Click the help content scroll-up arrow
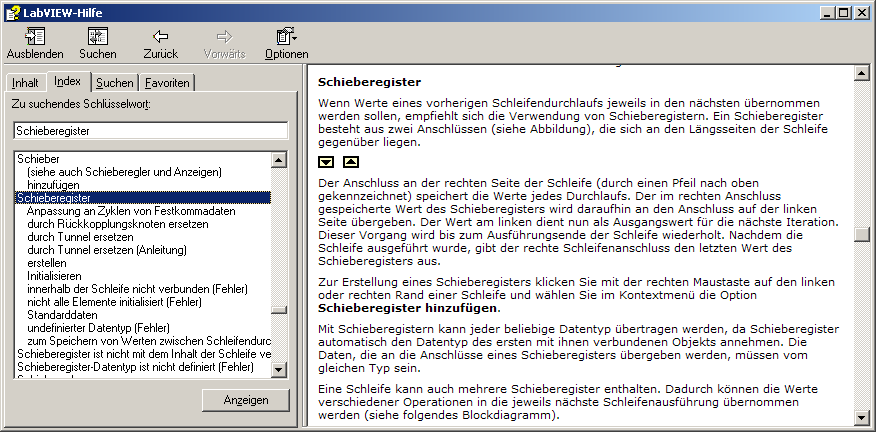The height and width of the screenshot is (432, 876). coord(861,72)
